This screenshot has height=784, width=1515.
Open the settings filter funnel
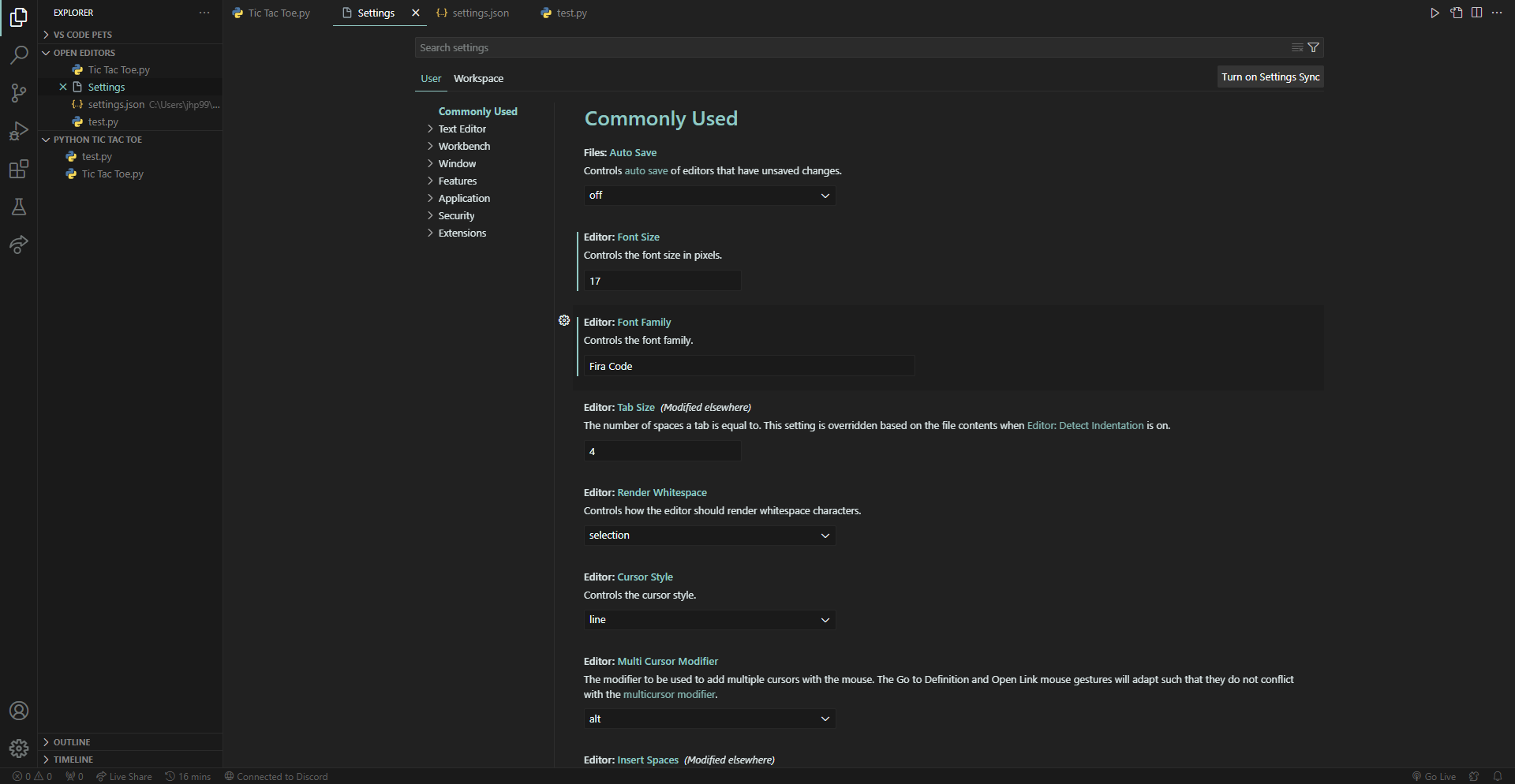pyautogui.click(x=1314, y=47)
